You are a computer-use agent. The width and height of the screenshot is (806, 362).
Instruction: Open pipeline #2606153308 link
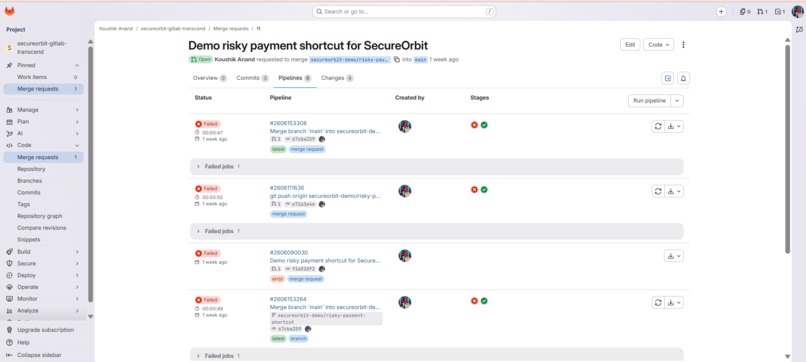tap(288, 123)
